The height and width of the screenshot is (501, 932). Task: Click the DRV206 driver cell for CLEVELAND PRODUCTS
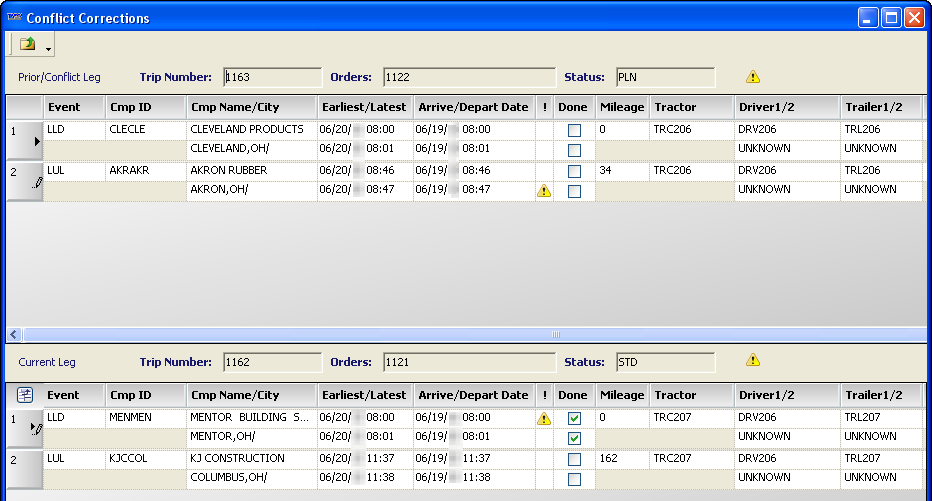tap(787, 130)
